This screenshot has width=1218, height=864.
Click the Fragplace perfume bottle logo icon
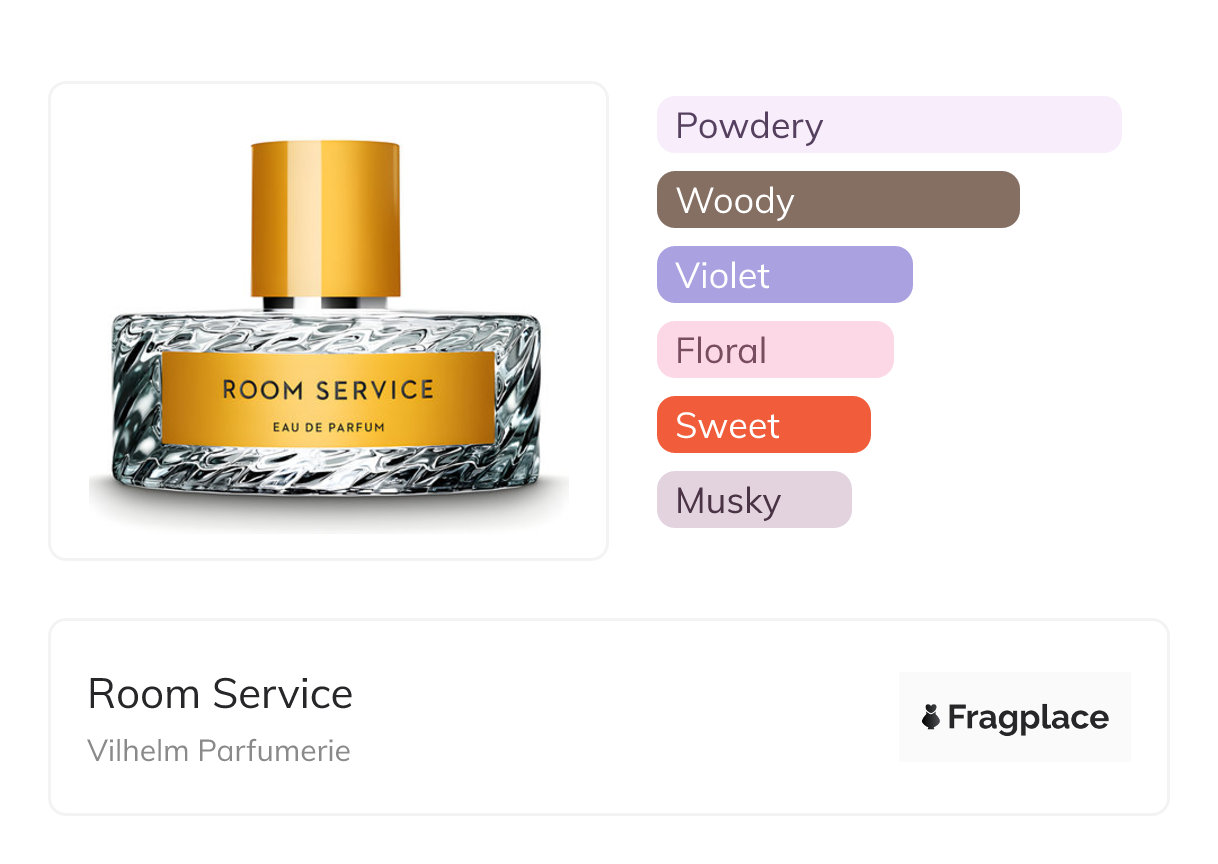click(931, 717)
